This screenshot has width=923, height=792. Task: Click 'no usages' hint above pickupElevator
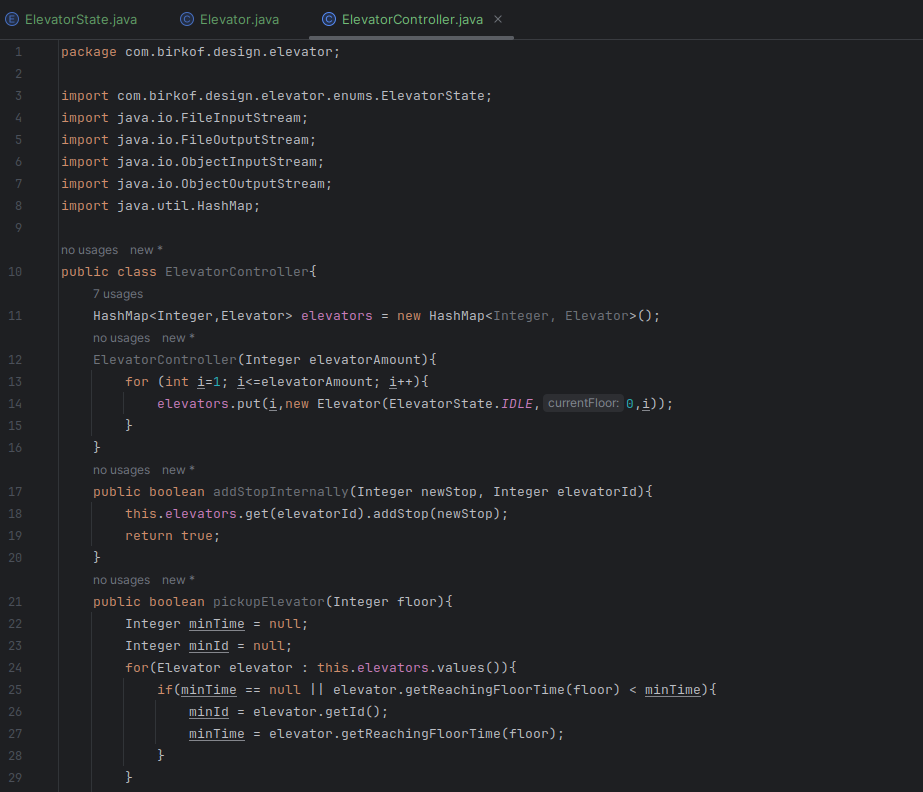click(121, 580)
